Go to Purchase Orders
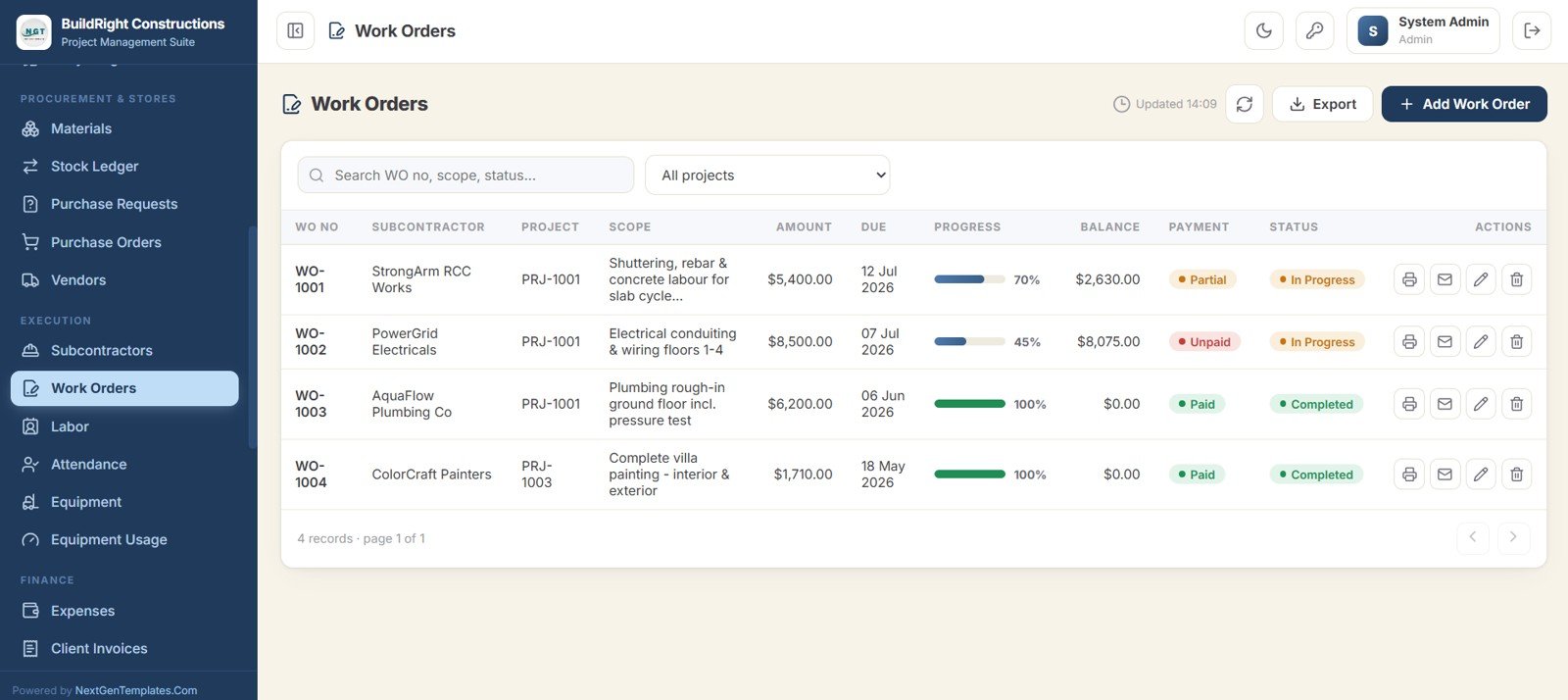The image size is (1568, 700). click(x=124, y=242)
